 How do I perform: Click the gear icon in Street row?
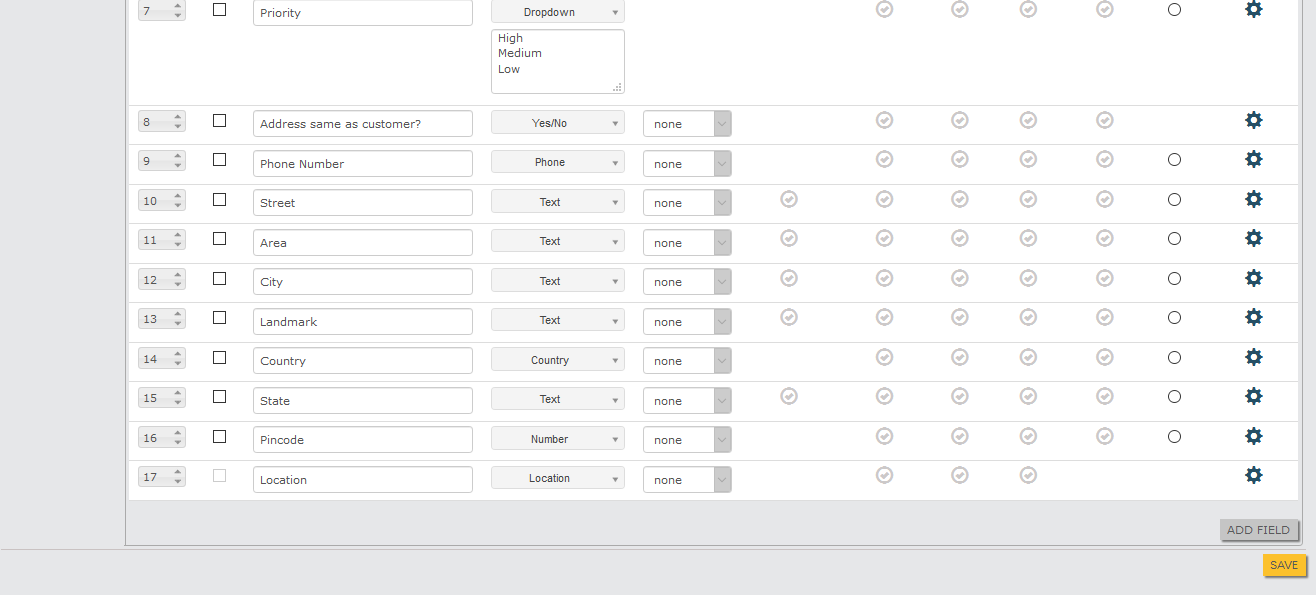(1253, 199)
